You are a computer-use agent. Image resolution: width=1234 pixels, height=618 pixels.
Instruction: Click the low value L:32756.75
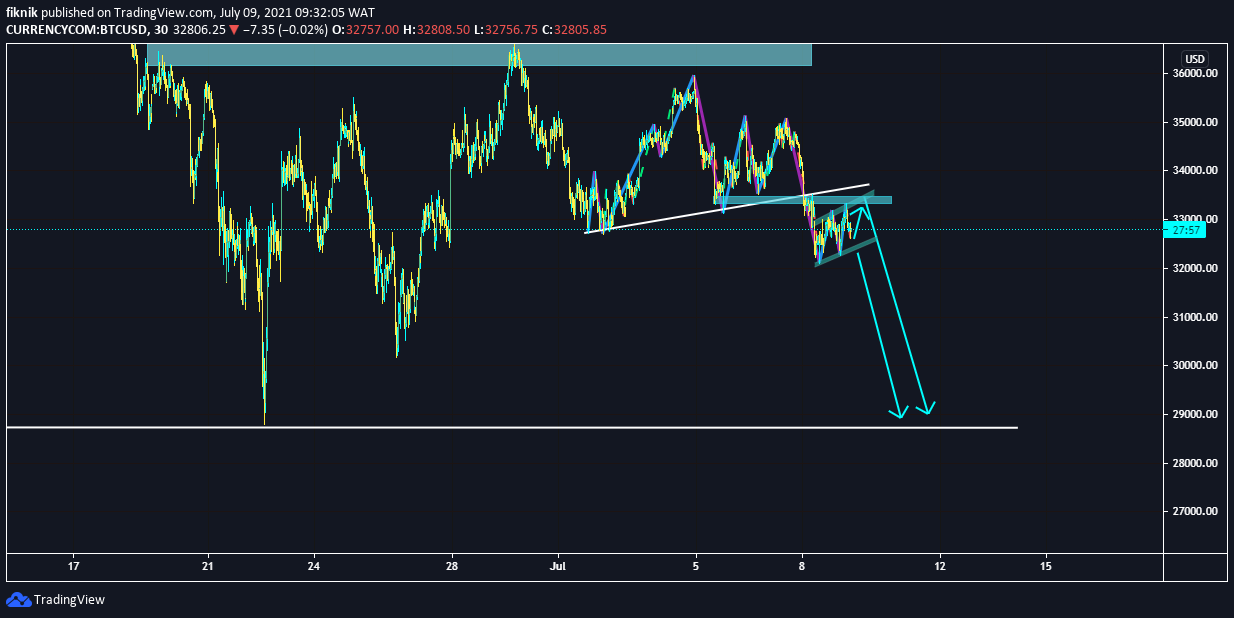505,30
